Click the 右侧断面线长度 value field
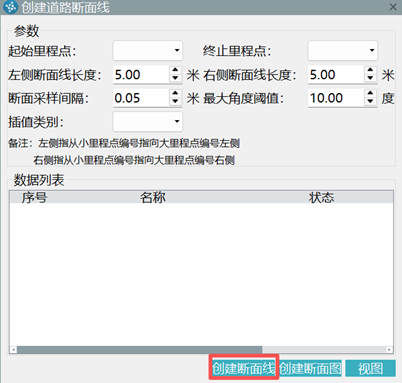402x383 pixels. [336, 74]
